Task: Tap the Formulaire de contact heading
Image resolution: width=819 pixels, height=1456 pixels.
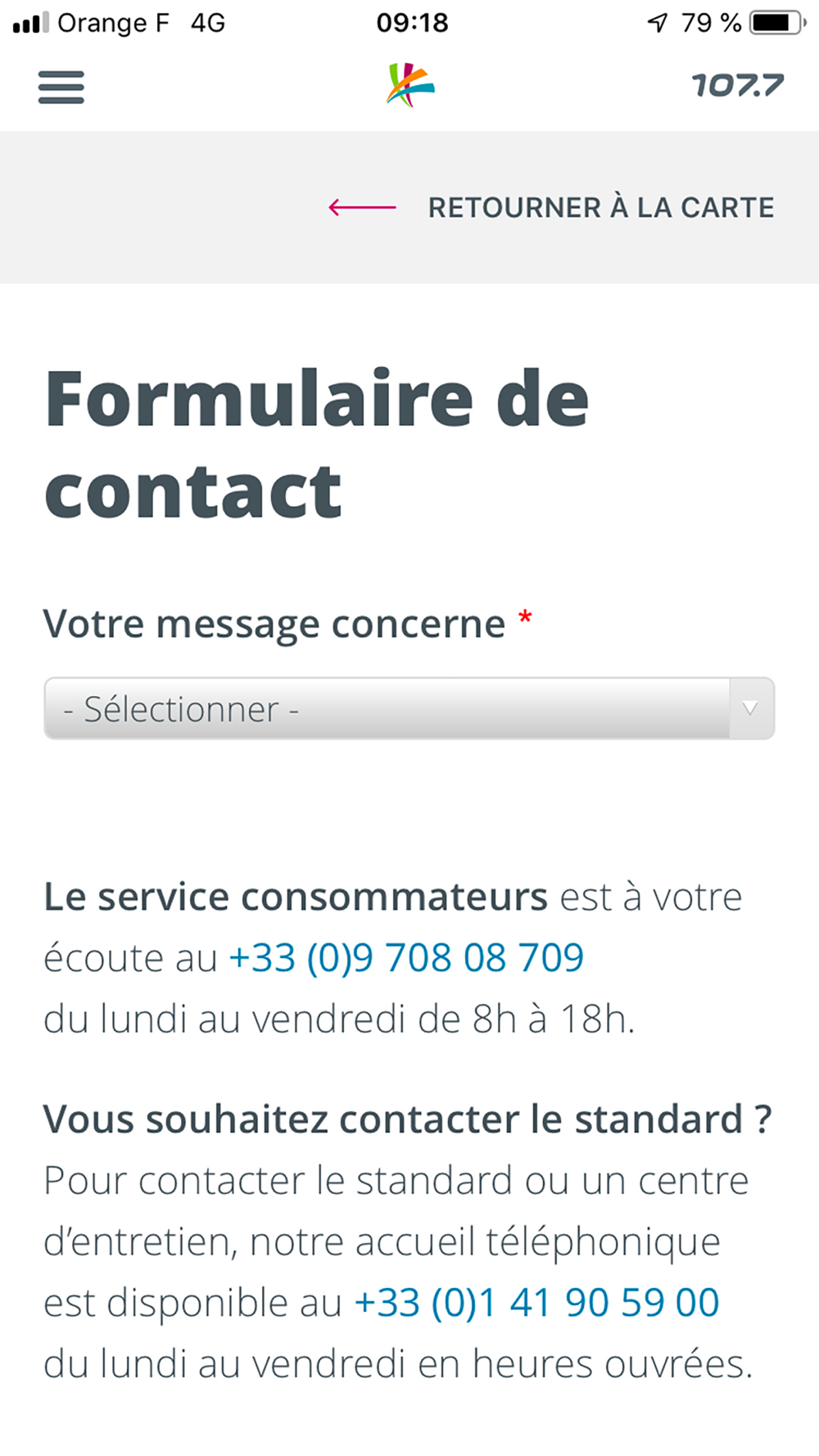Action: click(x=316, y=444)
